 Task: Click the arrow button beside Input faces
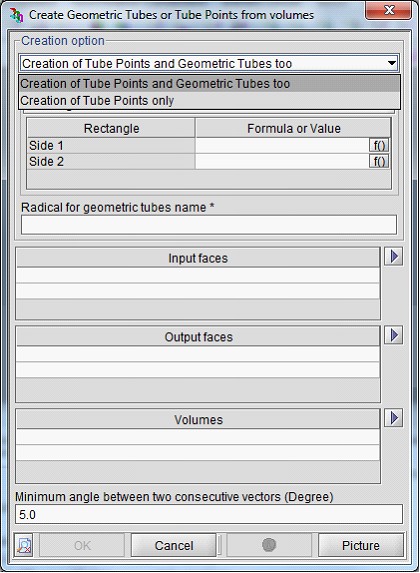pos(394,257)
